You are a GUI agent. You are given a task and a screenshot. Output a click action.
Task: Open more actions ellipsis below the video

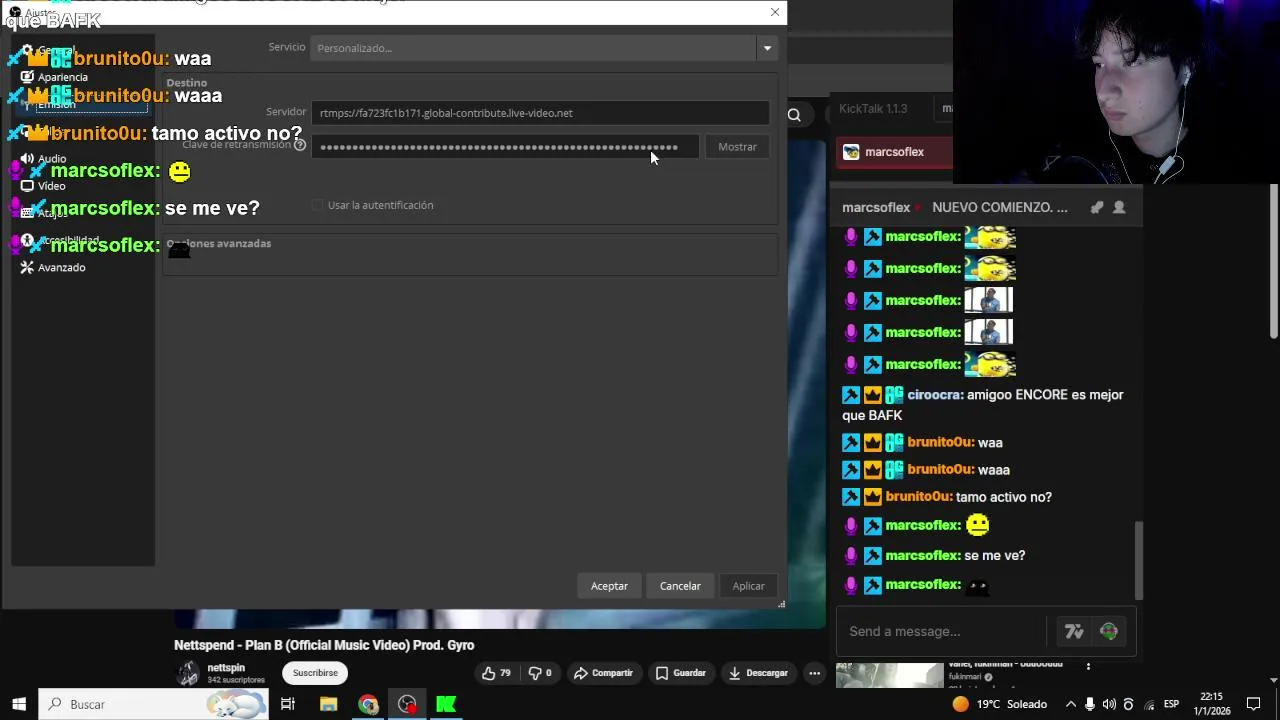click(x=815, y=673)
